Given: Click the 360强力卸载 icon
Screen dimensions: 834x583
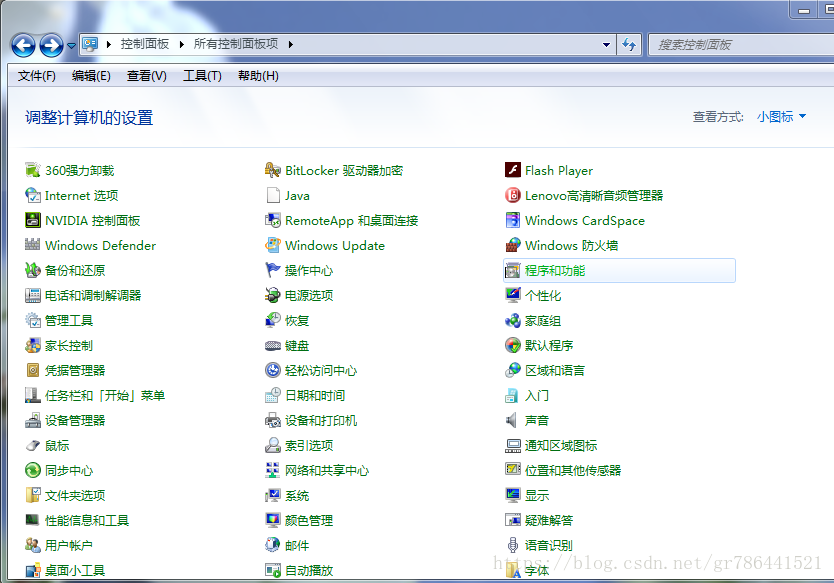Looking at the screenshot, I should 33,170.
